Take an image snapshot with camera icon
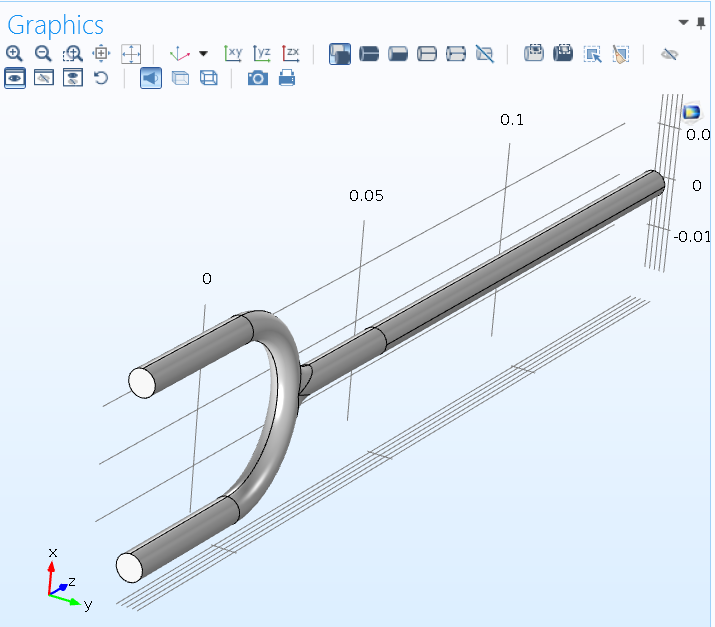This screenshot has height=627, width=715. coord(258,78)
